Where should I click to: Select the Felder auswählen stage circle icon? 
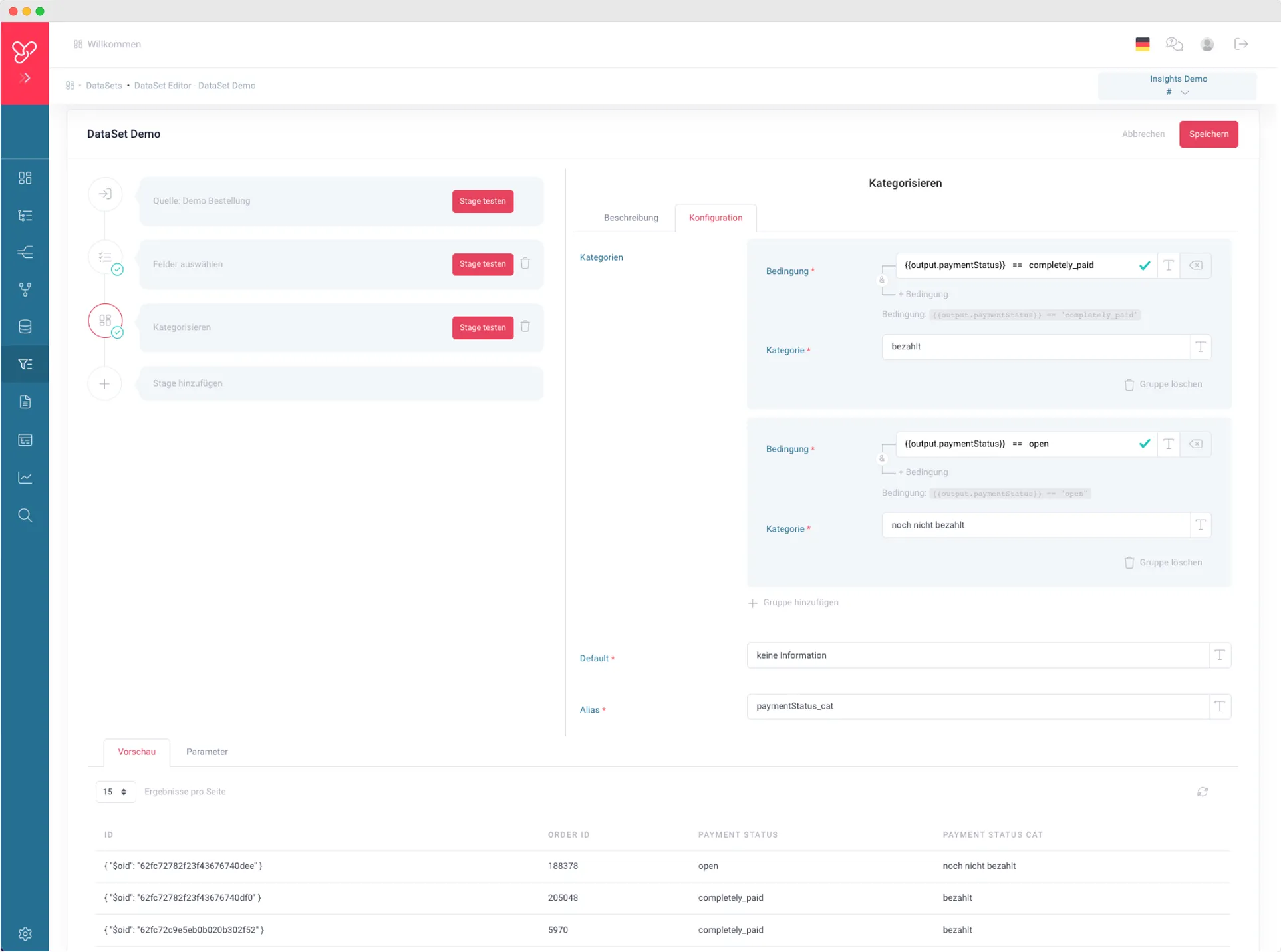(105, 257)
